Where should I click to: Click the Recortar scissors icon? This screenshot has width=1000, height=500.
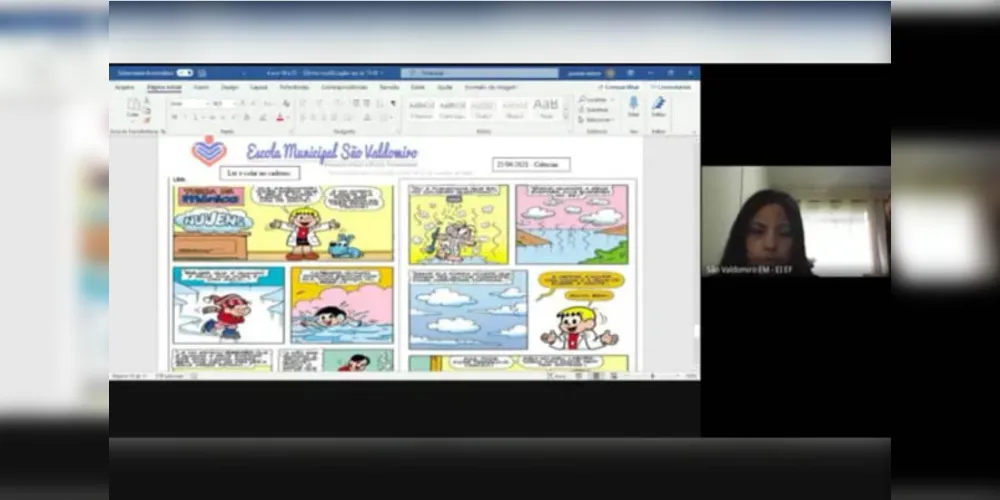(147, 100)
